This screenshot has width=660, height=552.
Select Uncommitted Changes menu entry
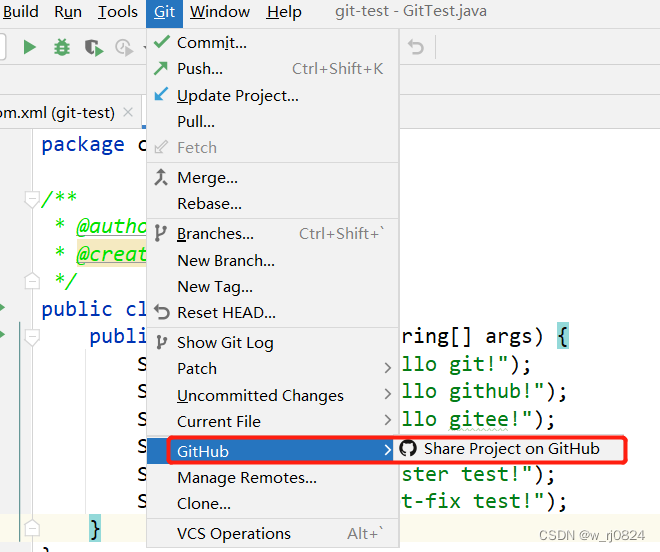tap(272, 395)
